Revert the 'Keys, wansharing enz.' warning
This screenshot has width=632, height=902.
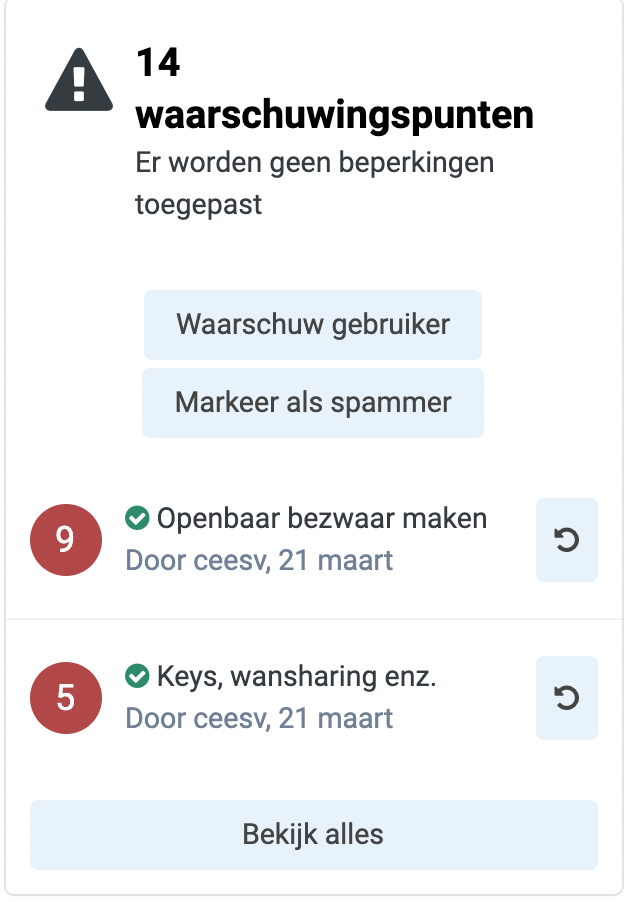coord(566,697)
